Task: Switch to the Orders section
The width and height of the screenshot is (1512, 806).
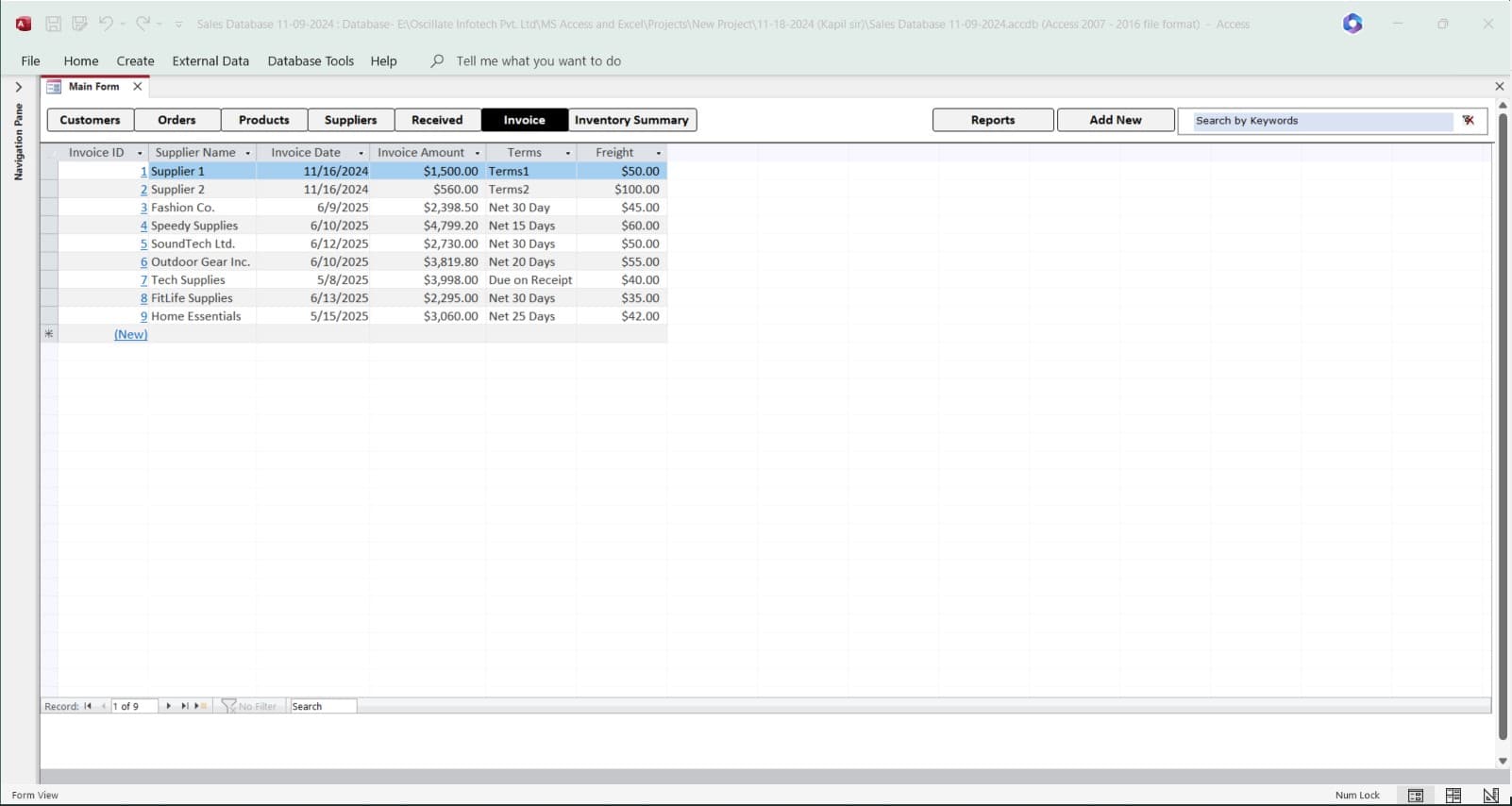Action: 177,120
